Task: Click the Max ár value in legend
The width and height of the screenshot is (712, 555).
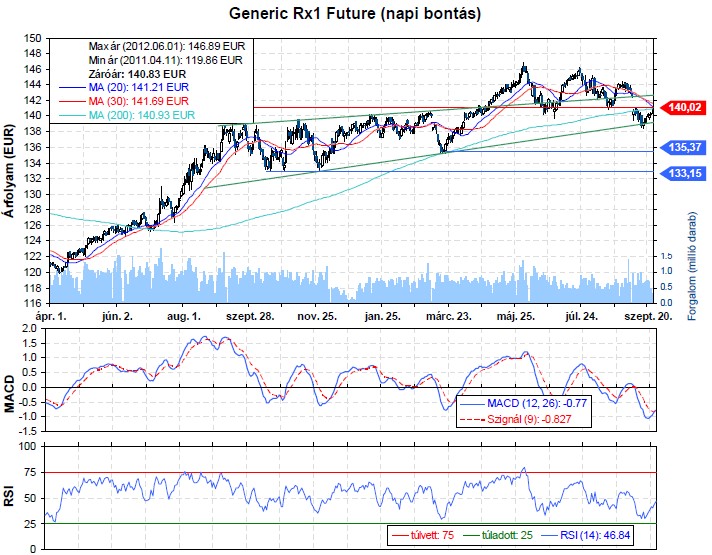Action: point(165,46)
